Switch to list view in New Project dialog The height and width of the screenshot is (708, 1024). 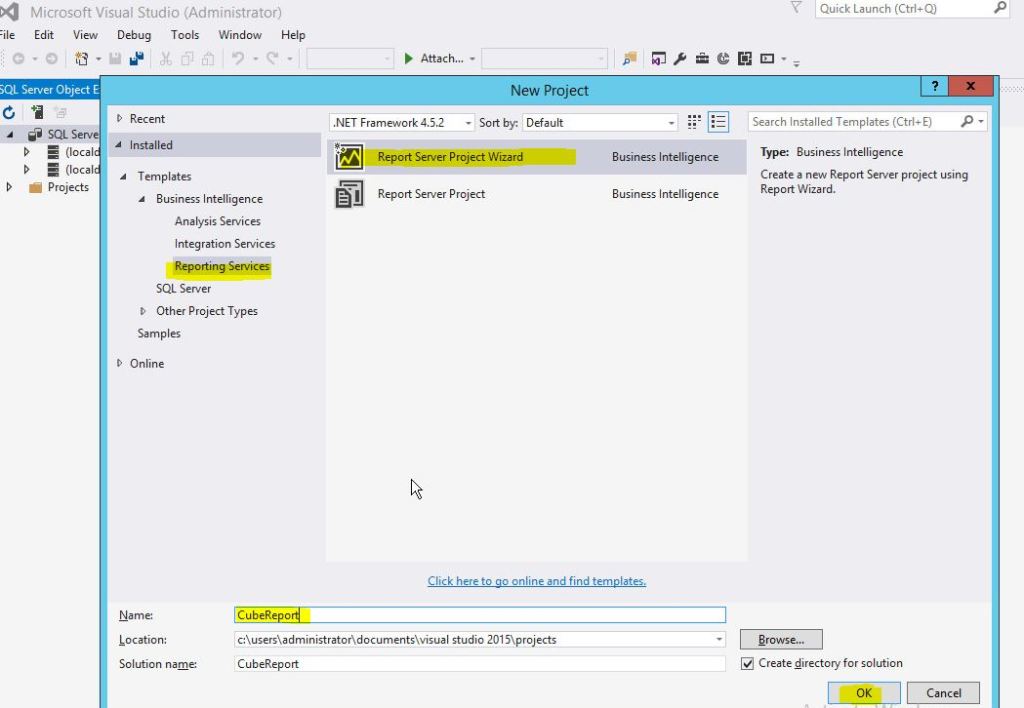[718, 121]
